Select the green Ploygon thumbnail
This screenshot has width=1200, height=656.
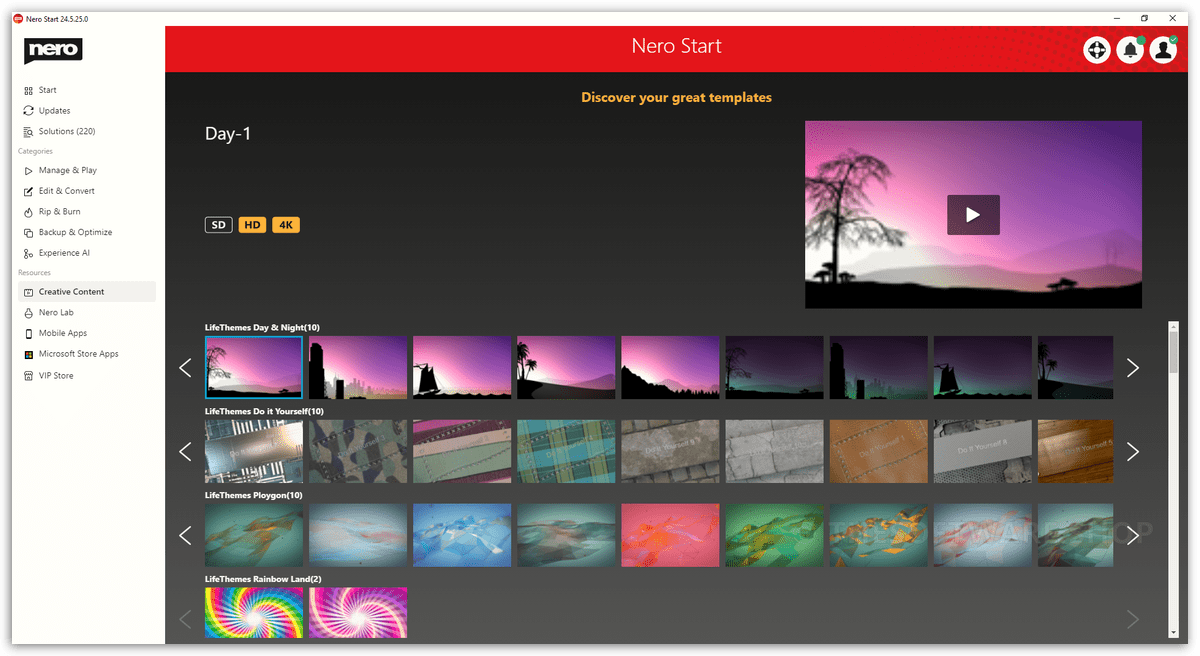click(x=774, y=536)
